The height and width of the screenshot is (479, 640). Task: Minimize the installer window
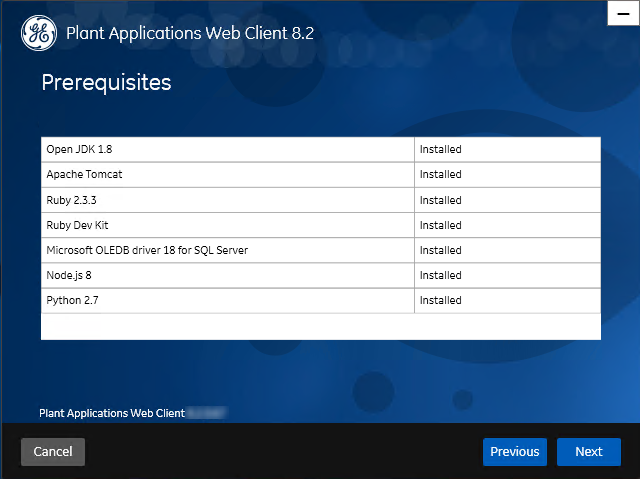[x=623, y=13]
